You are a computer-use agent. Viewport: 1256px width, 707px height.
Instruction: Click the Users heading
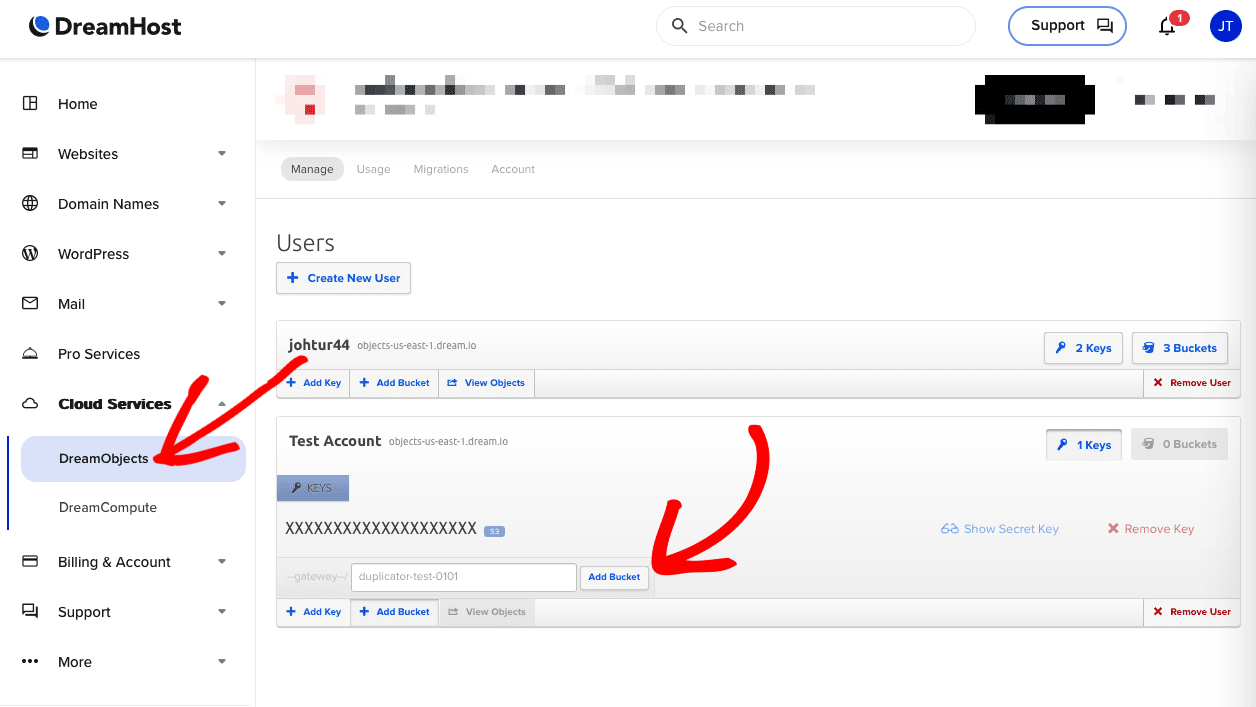click(x=305, y=243)
